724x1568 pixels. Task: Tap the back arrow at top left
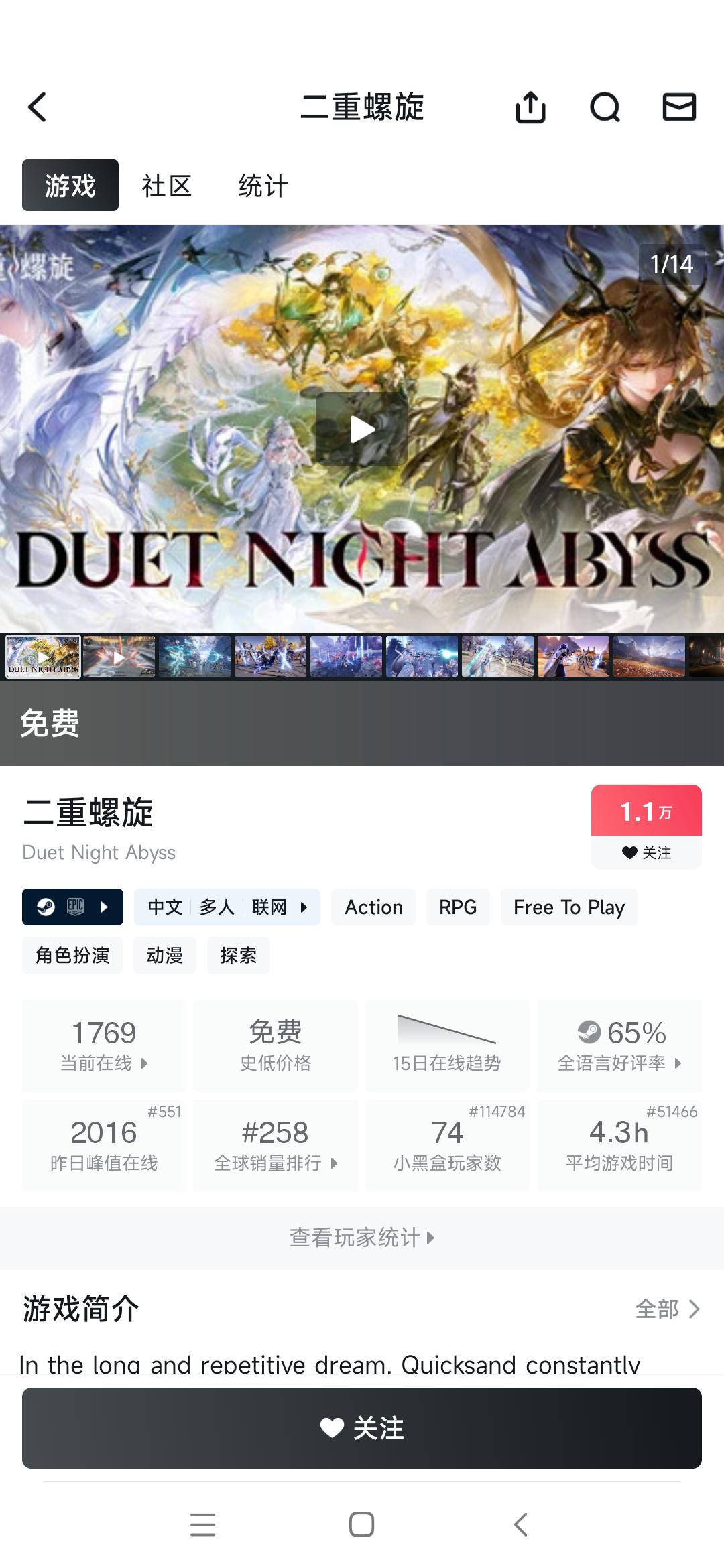point(38,107)
